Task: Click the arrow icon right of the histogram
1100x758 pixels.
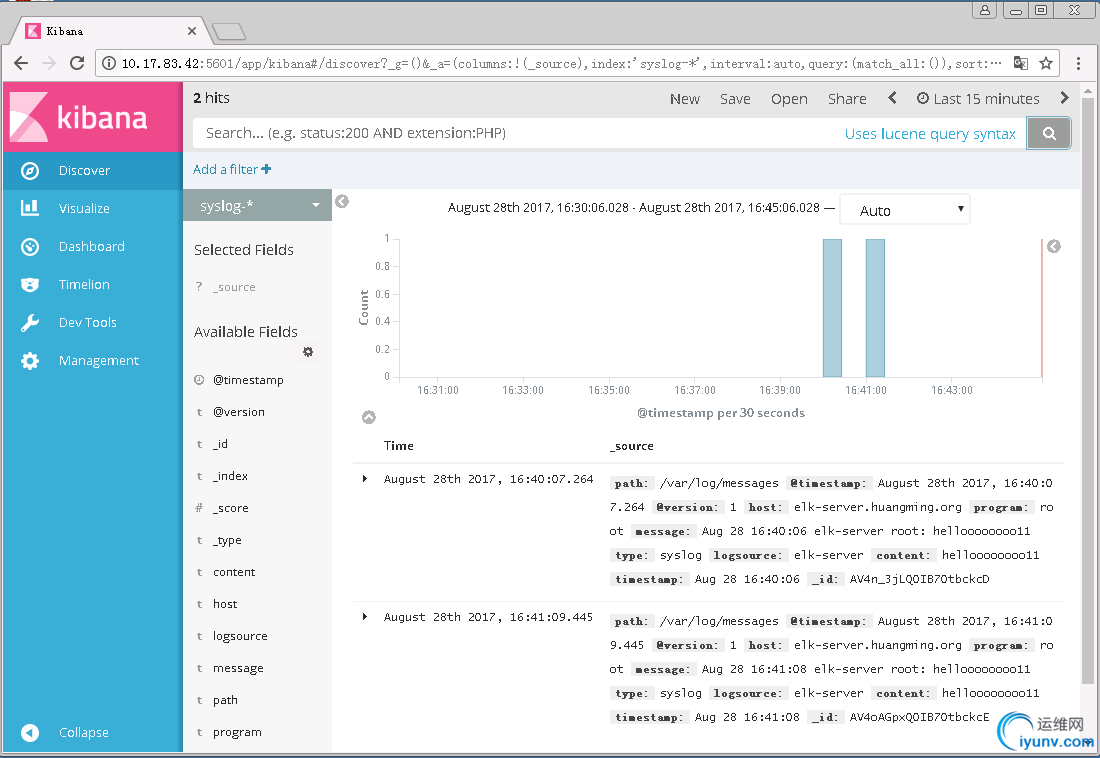Action: click(1054, 246)
